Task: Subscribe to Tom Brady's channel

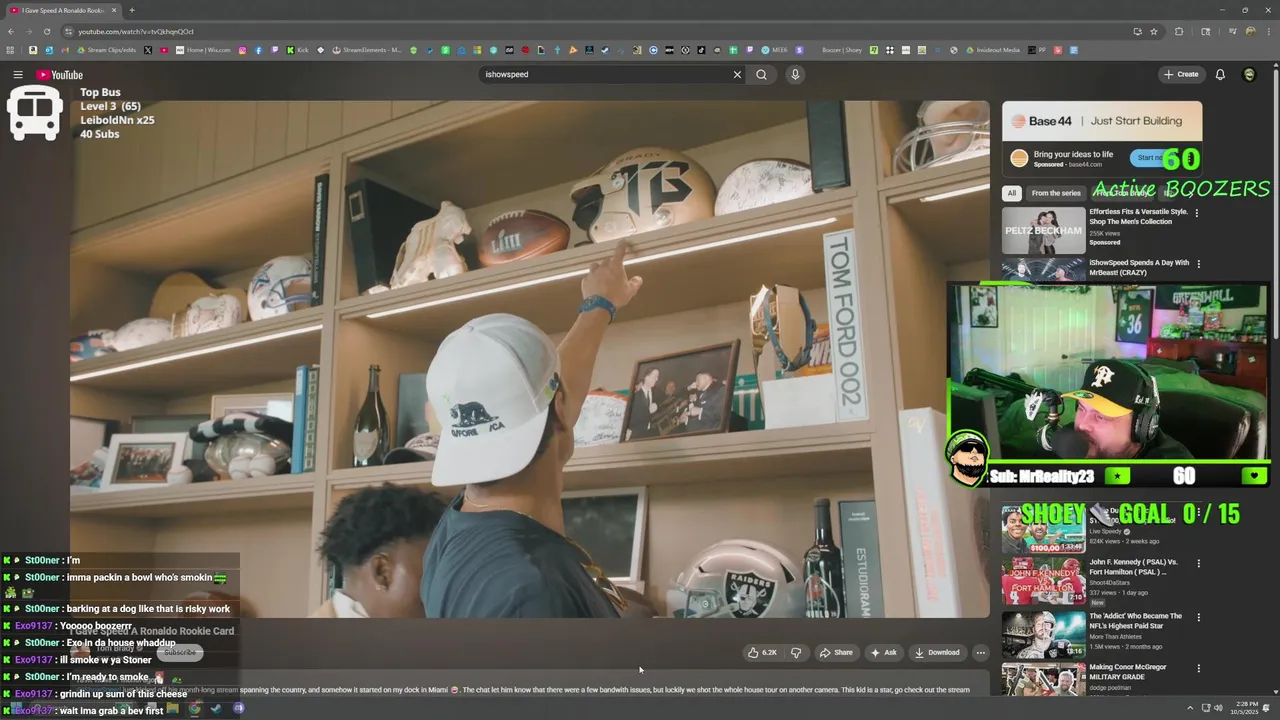Action: point(180,652)
